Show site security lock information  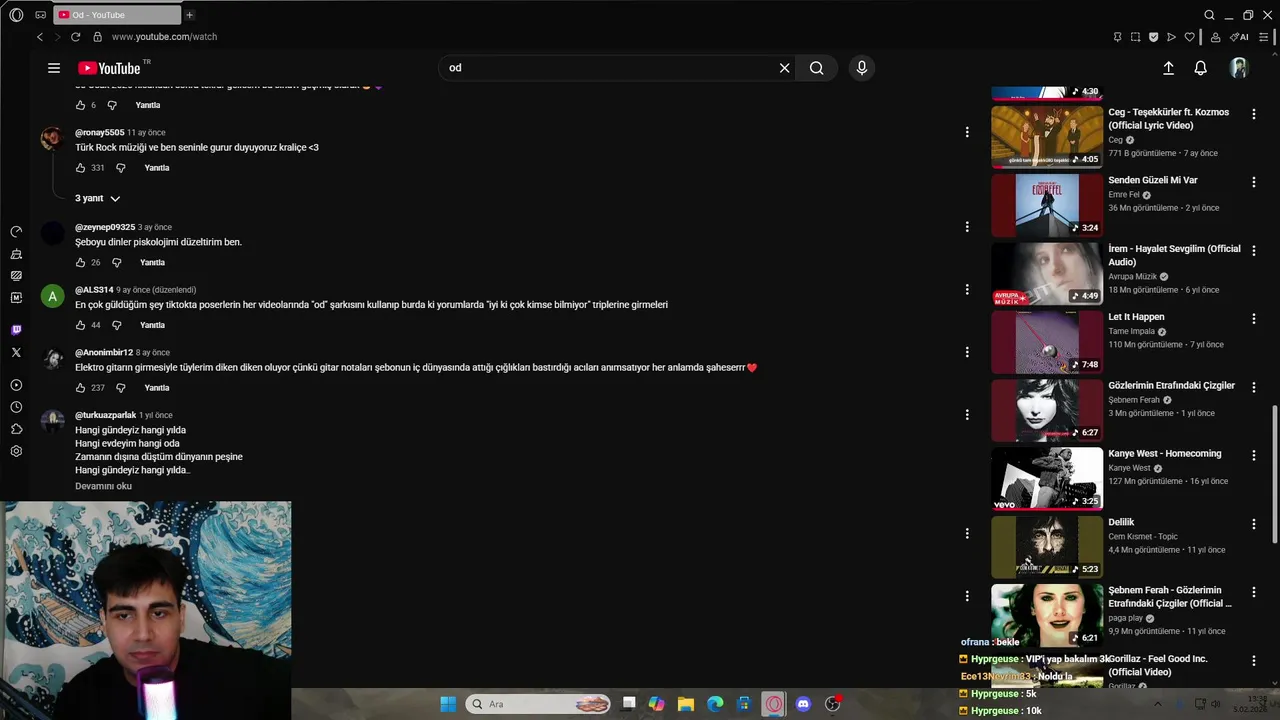[x=97, y=37]
